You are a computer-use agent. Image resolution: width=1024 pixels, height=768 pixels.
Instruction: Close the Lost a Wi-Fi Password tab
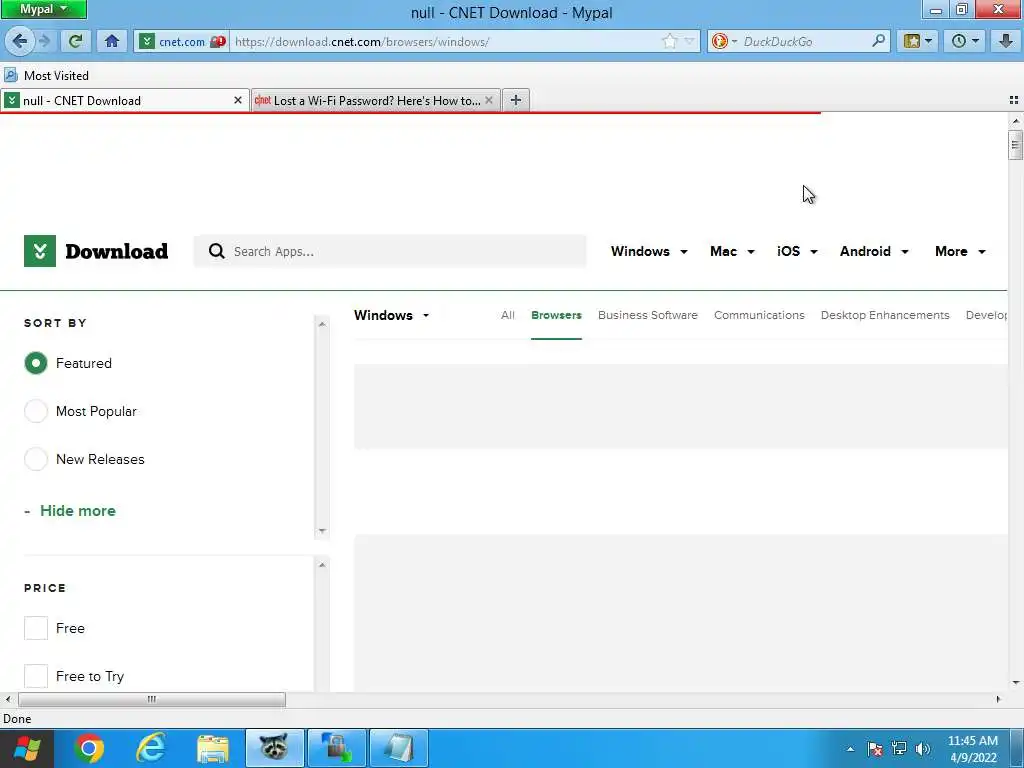click(x=488, y=101)
